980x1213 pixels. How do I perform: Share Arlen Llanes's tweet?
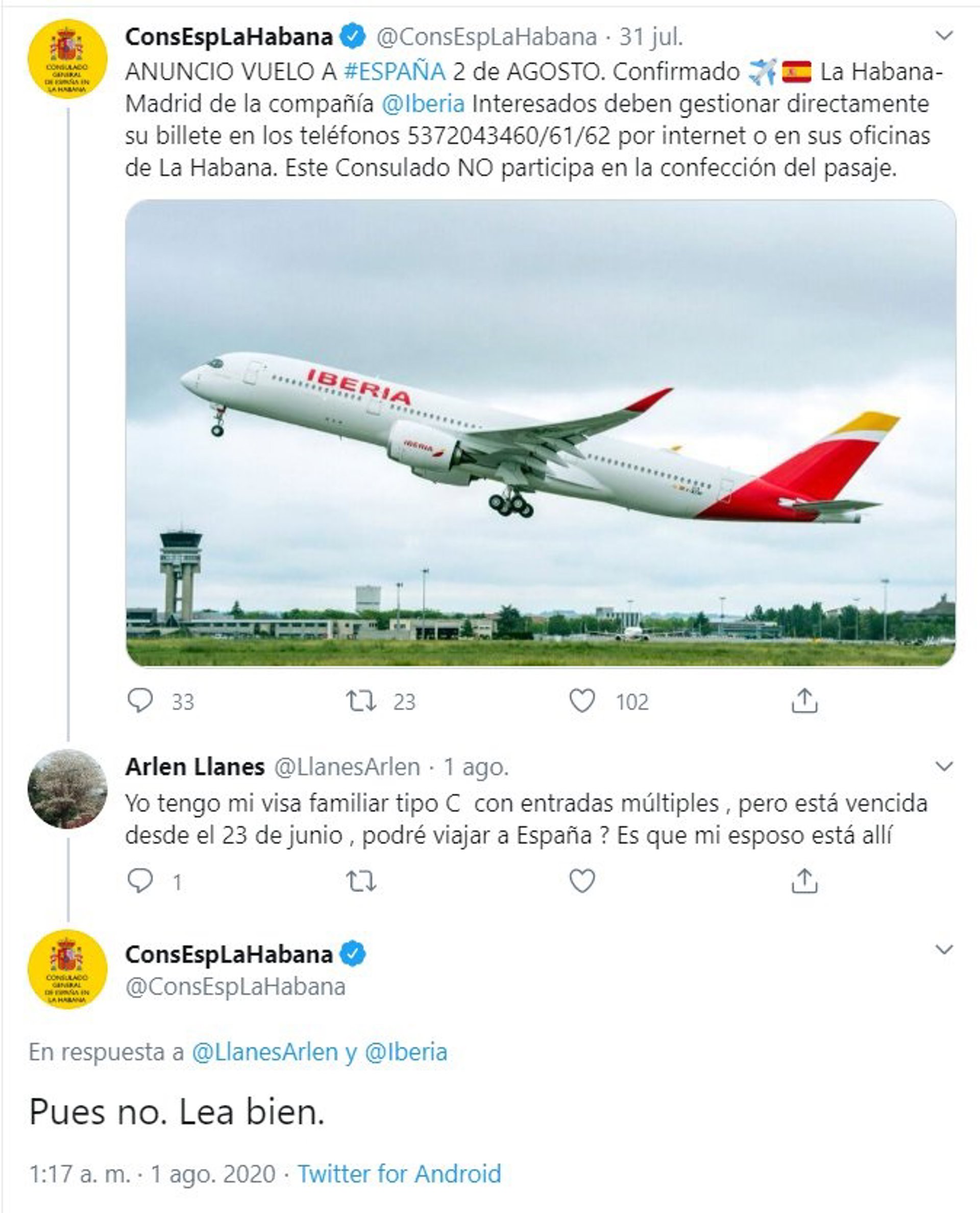tap(804, 881)
